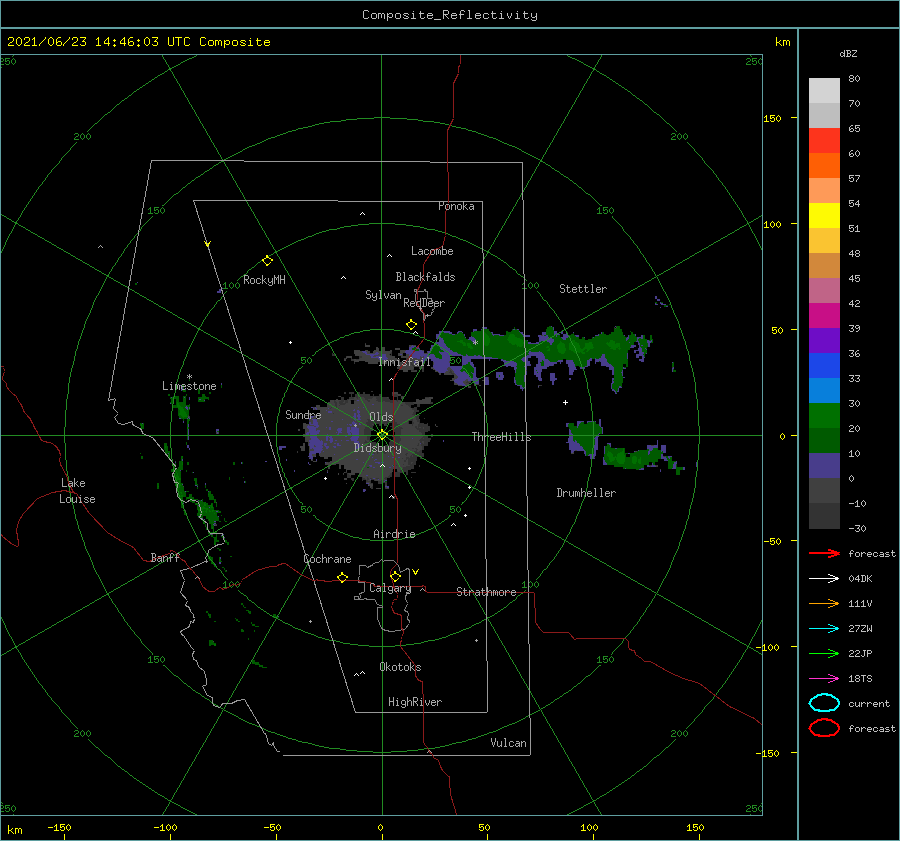Viewport: 900px width, 841px height.
Task: Select the Limestone label
Action: (189, 386)
